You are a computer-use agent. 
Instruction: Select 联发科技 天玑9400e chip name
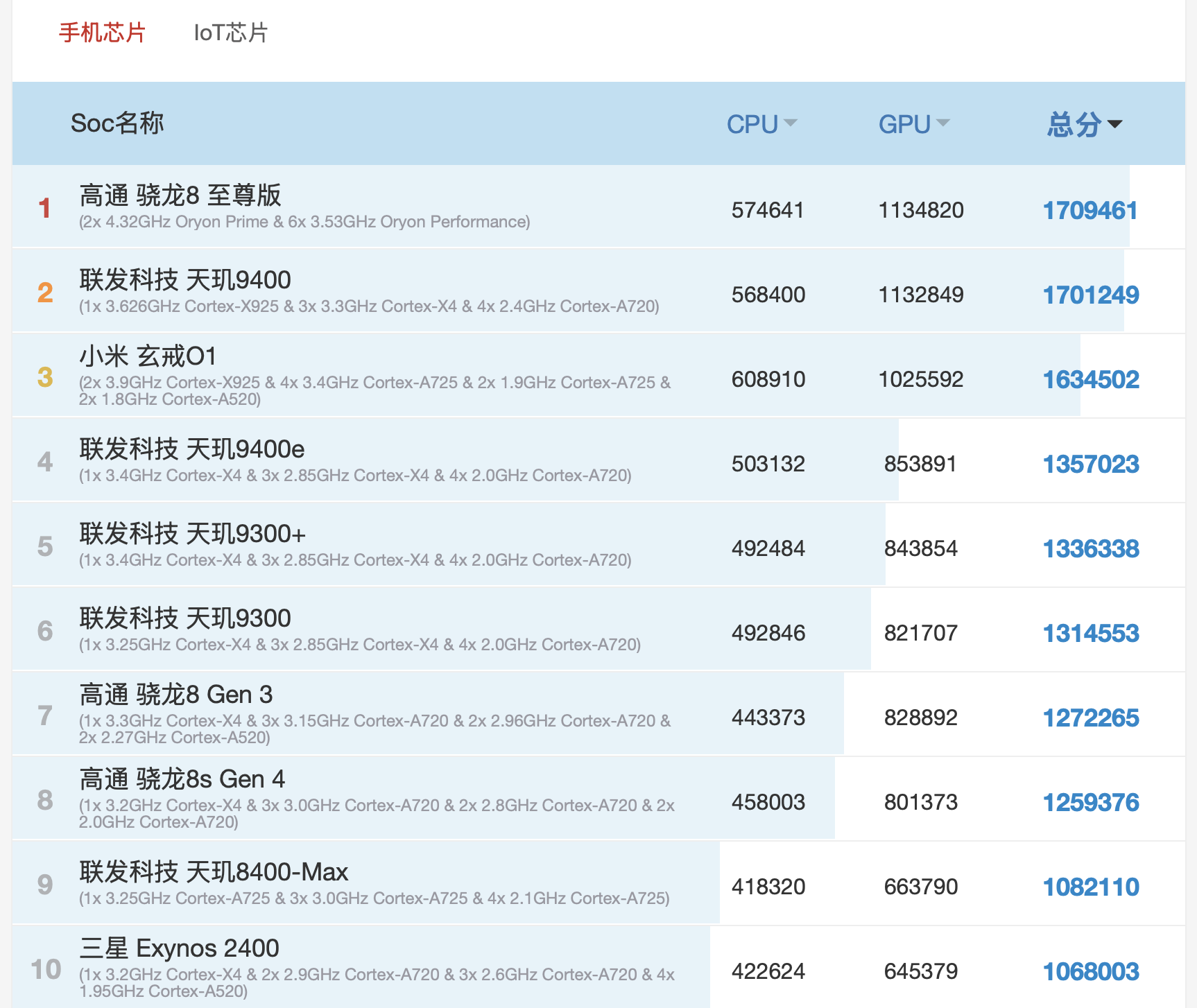coord(192,449)
